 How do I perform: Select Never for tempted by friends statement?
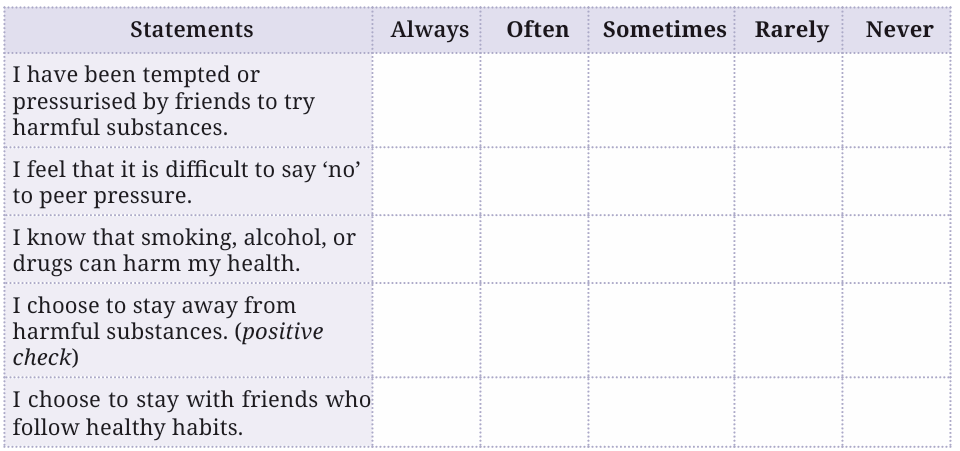point(897,100)
